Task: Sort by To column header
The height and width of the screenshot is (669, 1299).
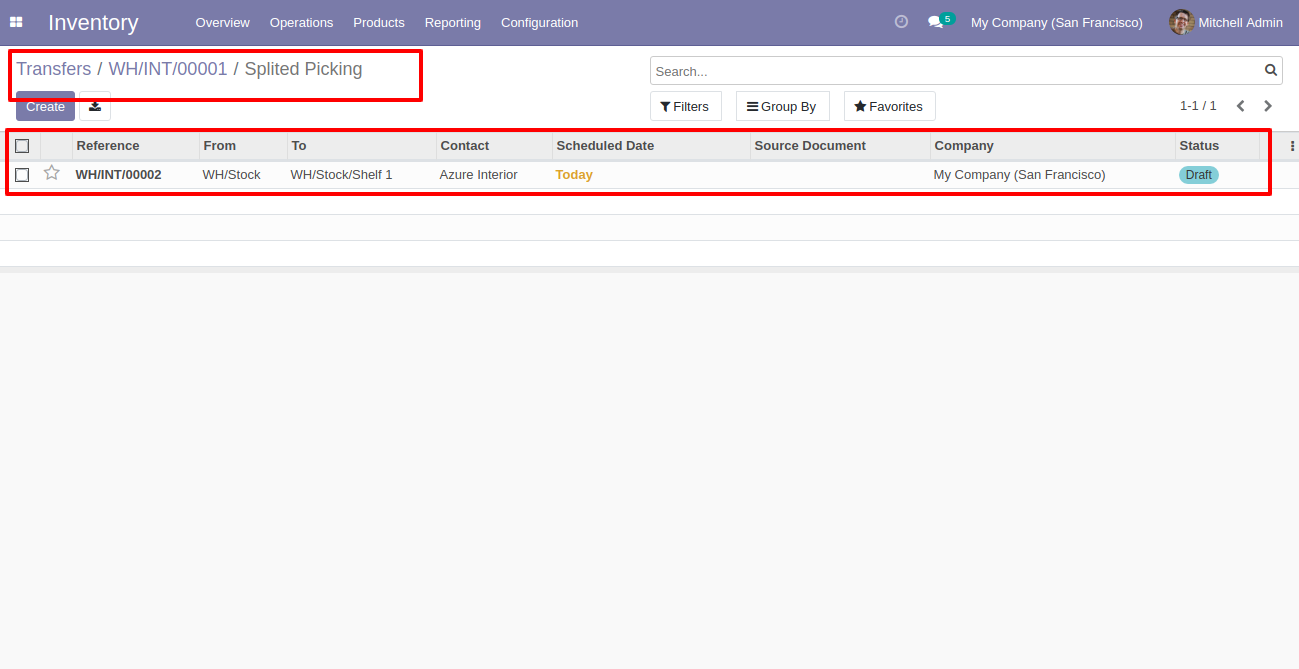Action: (362, 146)
